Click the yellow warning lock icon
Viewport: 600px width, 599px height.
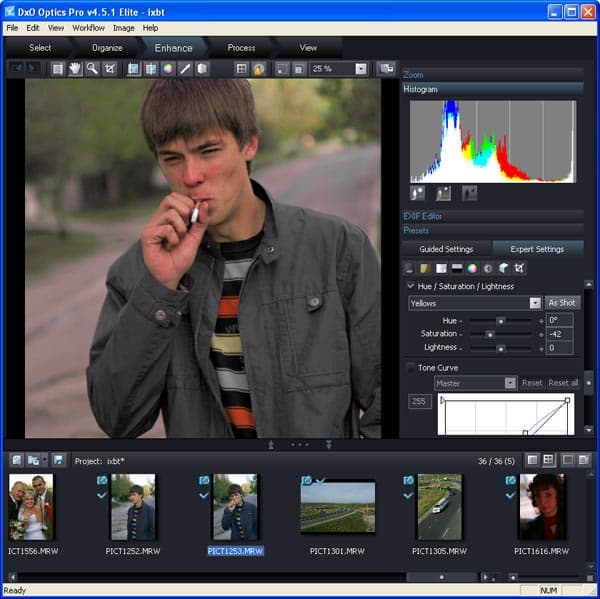259,69
